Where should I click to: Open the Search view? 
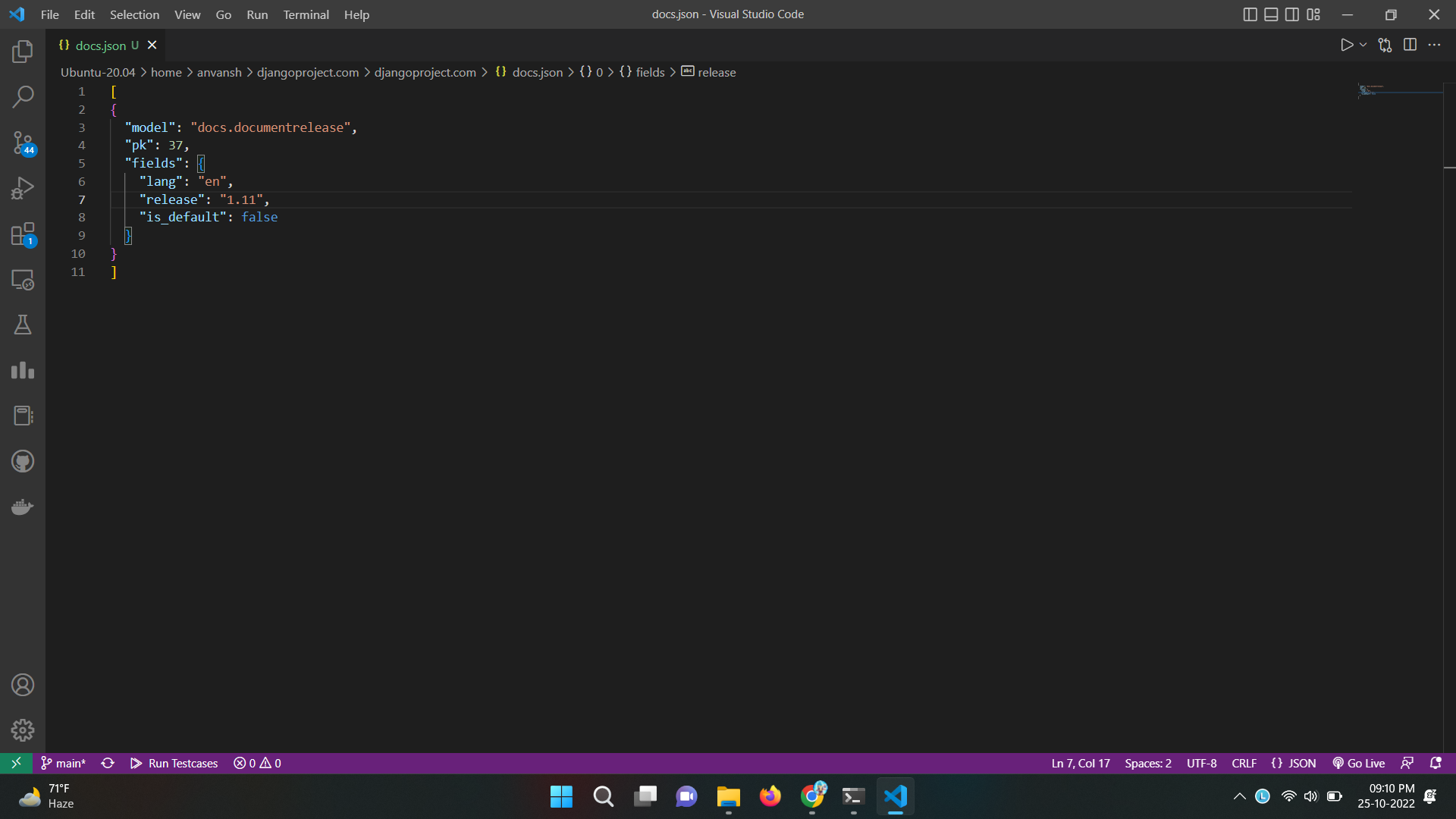pos(22,97)
